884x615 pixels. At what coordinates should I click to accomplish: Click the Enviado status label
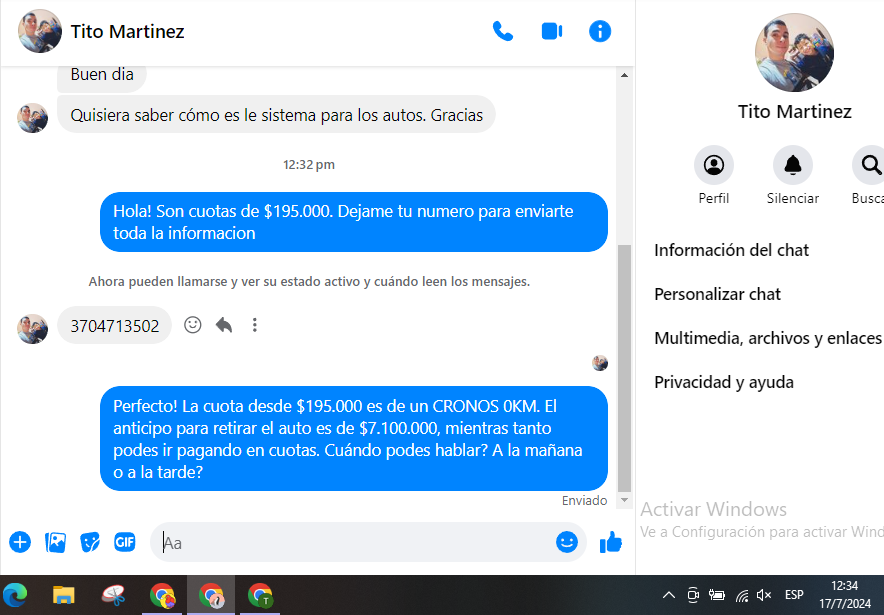584,501
